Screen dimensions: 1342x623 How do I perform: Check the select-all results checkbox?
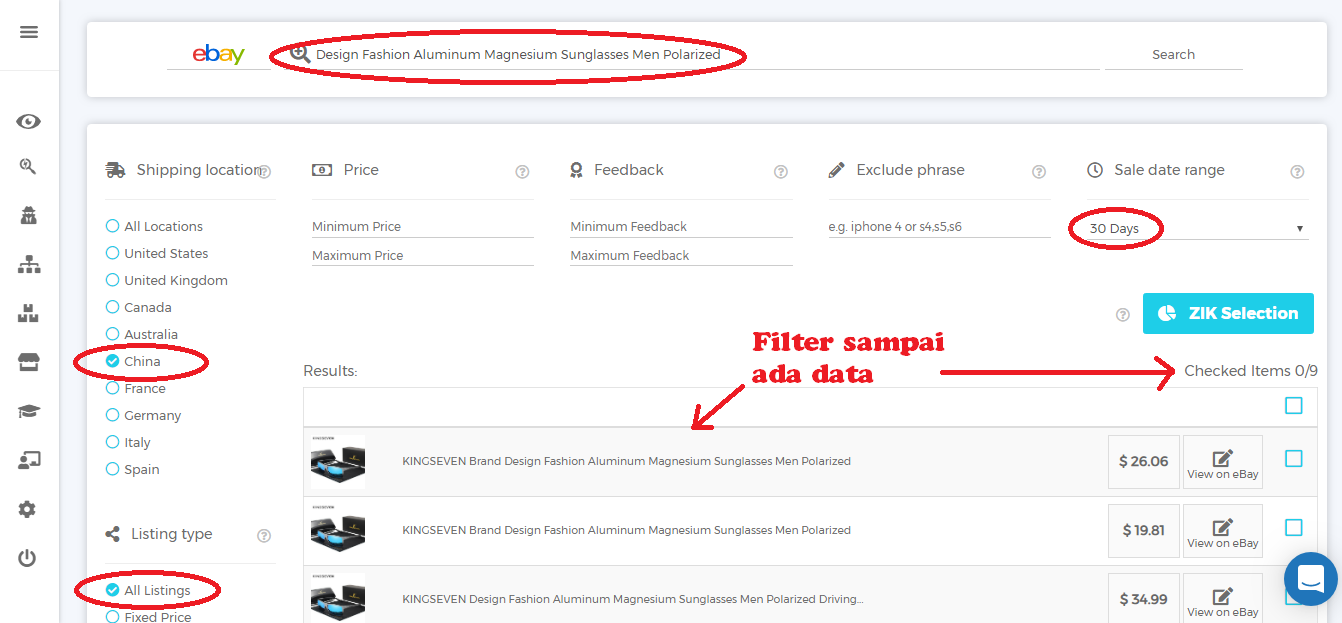[x=1294, y=406]
